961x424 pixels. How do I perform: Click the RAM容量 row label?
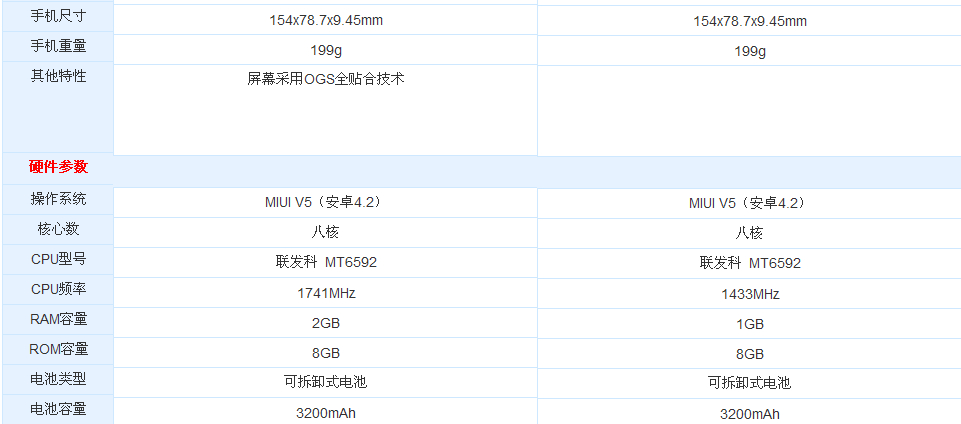(58, 320)
